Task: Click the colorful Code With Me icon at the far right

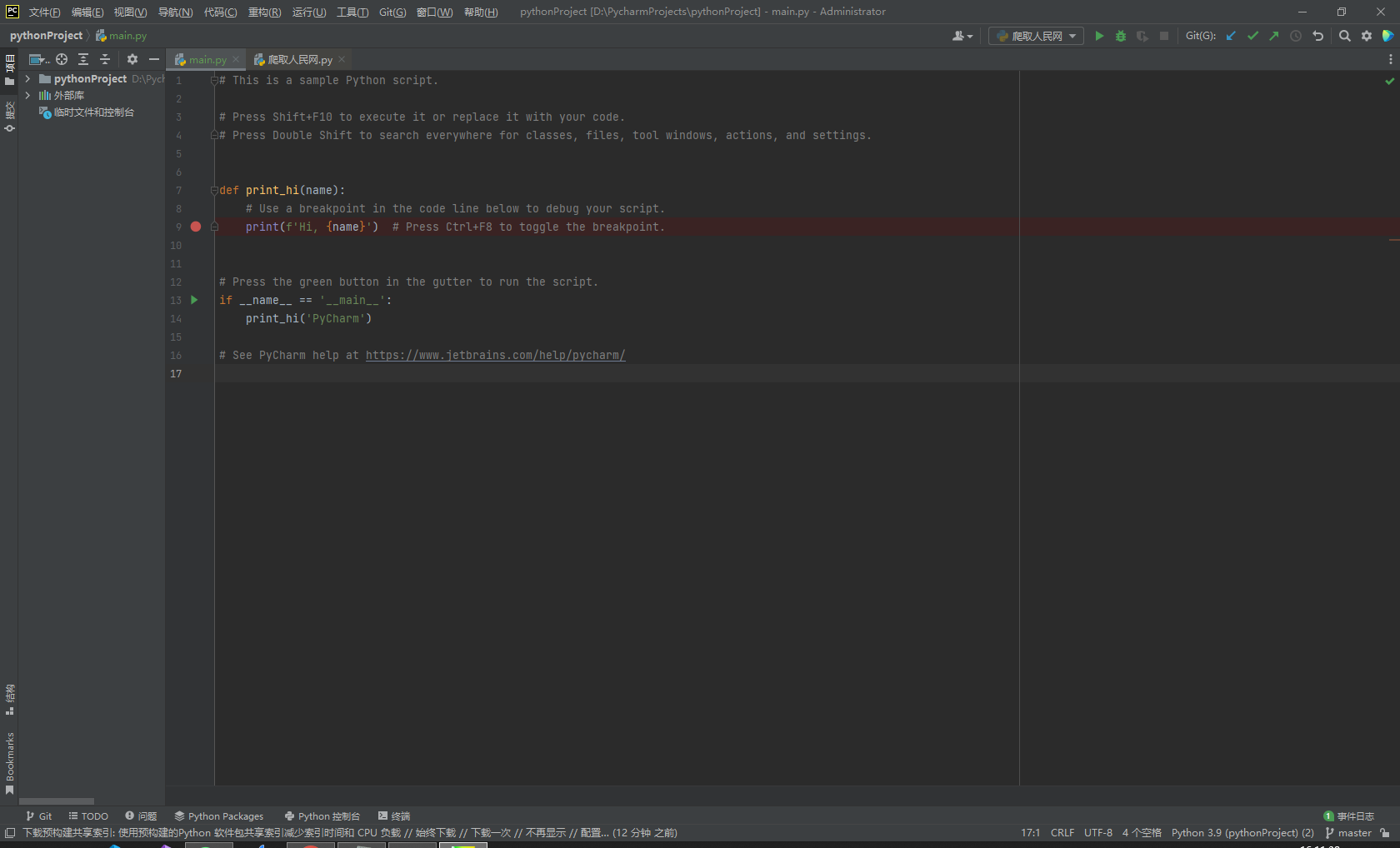Action: click(x=1388, y=36)
